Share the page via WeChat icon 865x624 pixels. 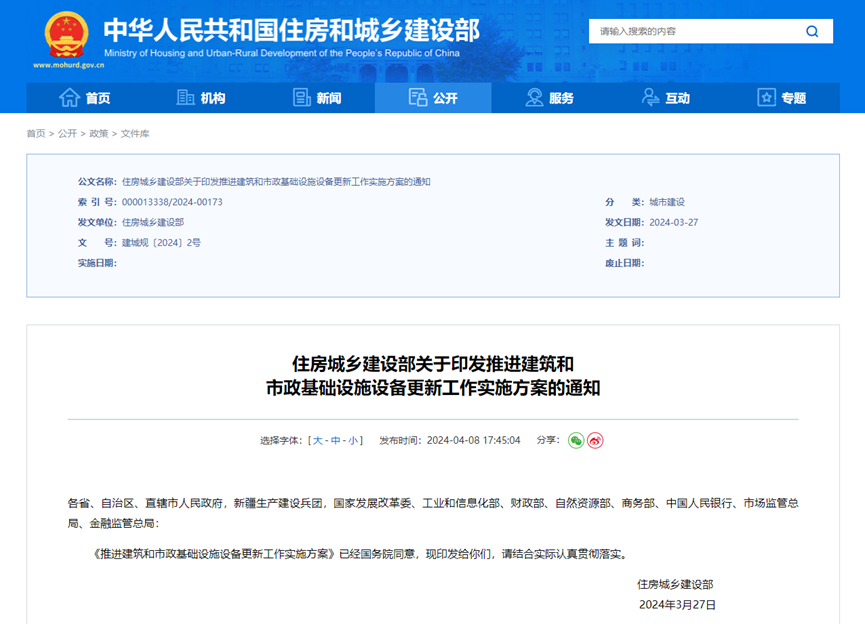pos(576,440)
